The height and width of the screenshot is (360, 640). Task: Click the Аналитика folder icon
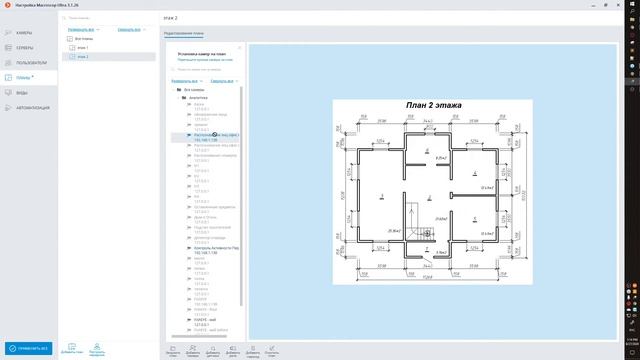pos(184,98)
